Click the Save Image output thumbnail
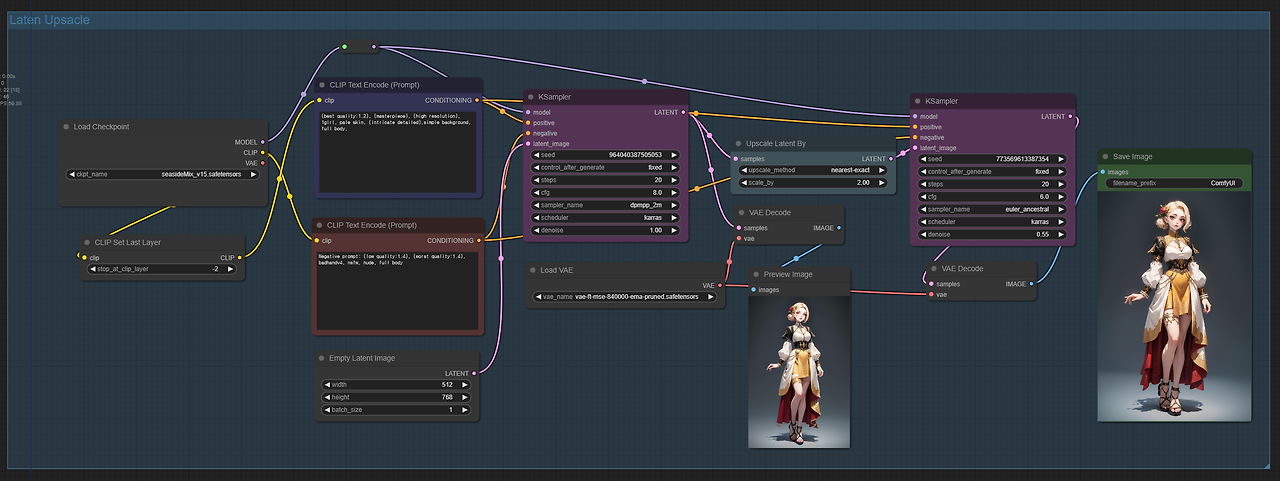The image size is (1280, 481). (1175, 306)
